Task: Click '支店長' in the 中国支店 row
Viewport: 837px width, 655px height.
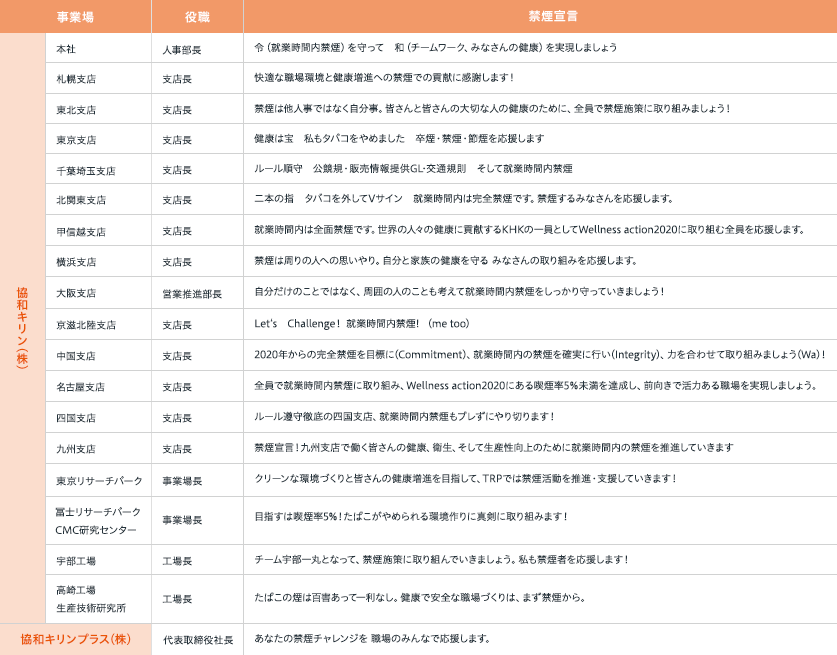Action: pos(177,356)
